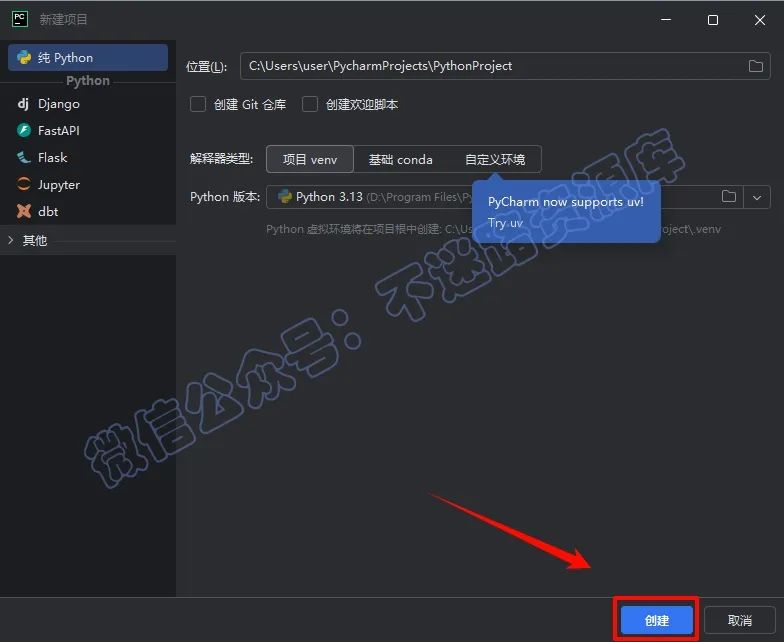
Task: Click the Python logo beside 纯 Python
Action: click(24, 58)
